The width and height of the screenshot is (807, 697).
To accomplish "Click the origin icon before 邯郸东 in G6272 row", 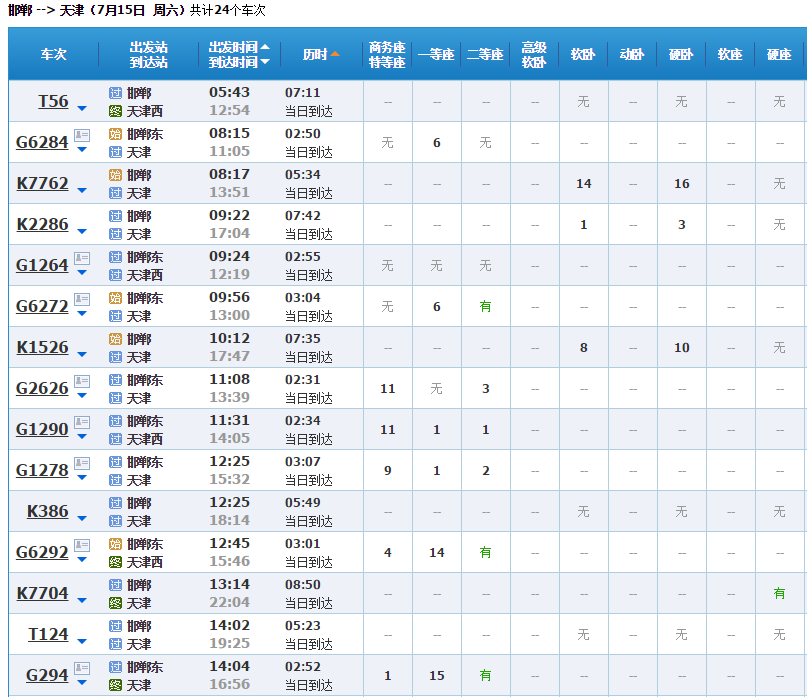I will 115,298.
